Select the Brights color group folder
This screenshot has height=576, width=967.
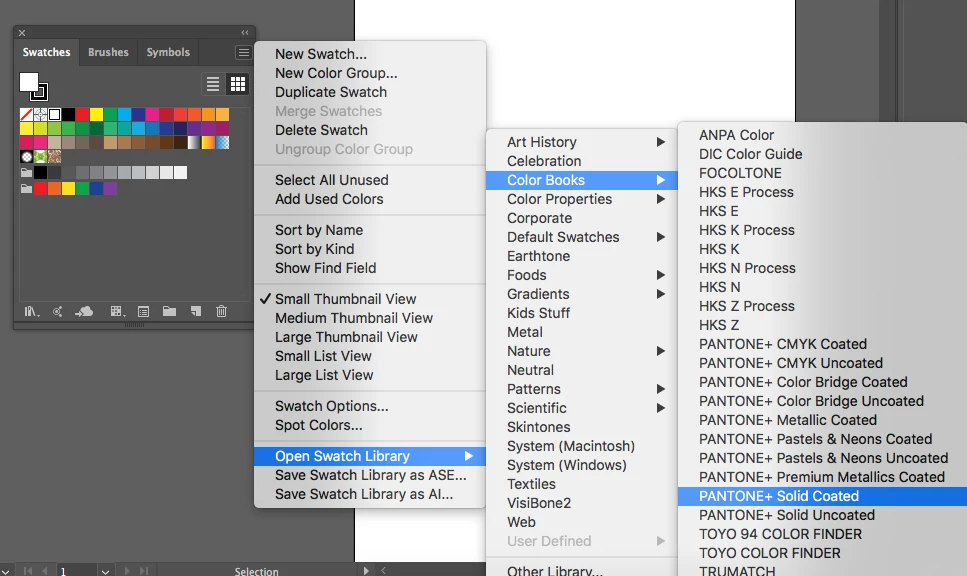pos(27,189)
